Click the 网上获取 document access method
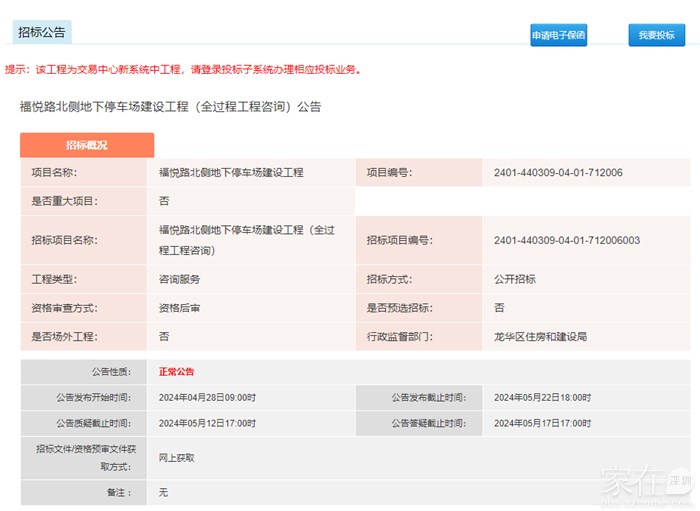 [x=176, y=457]
